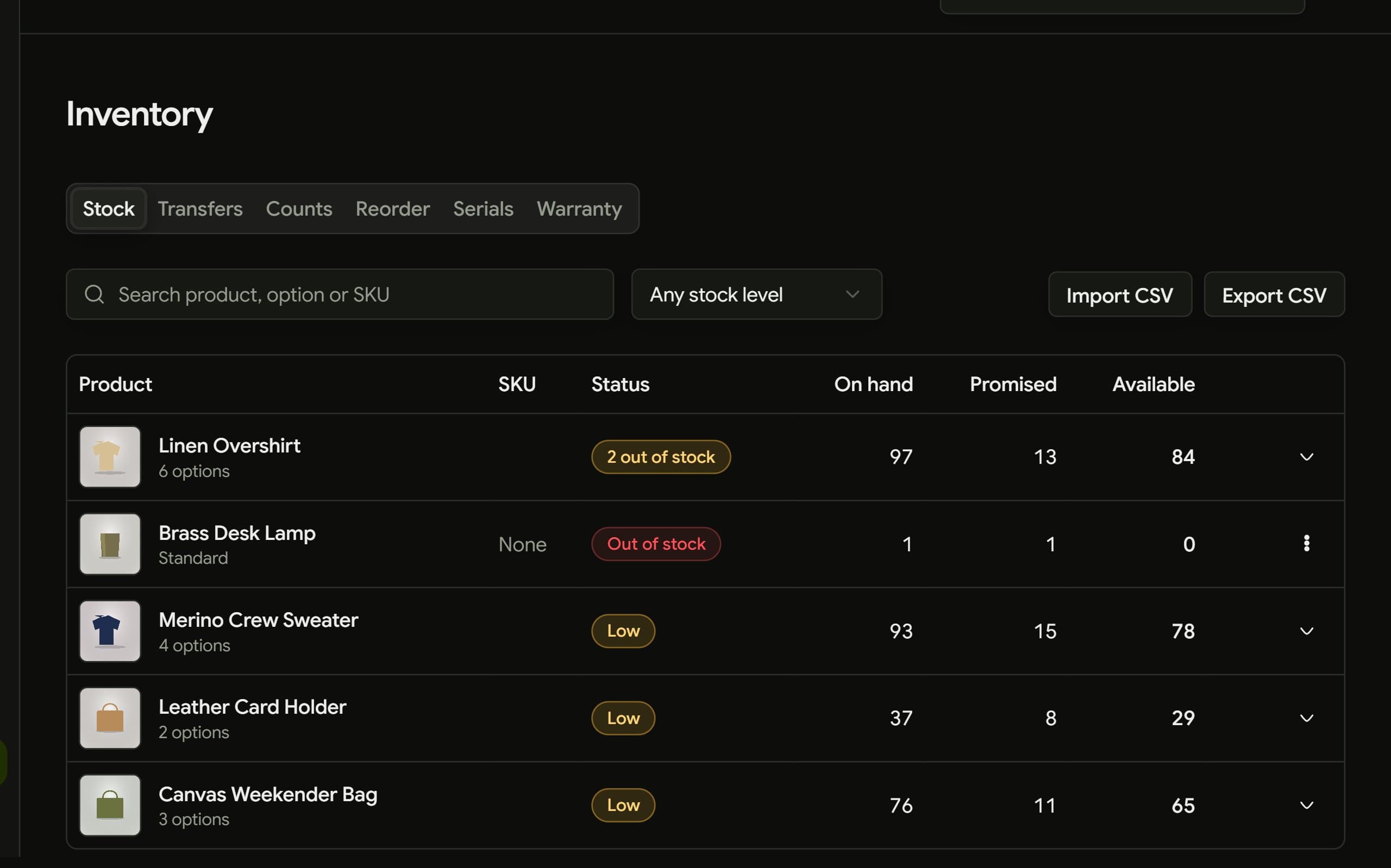Click the Low badge for Canvas Weekender Bag

[623, 806]
